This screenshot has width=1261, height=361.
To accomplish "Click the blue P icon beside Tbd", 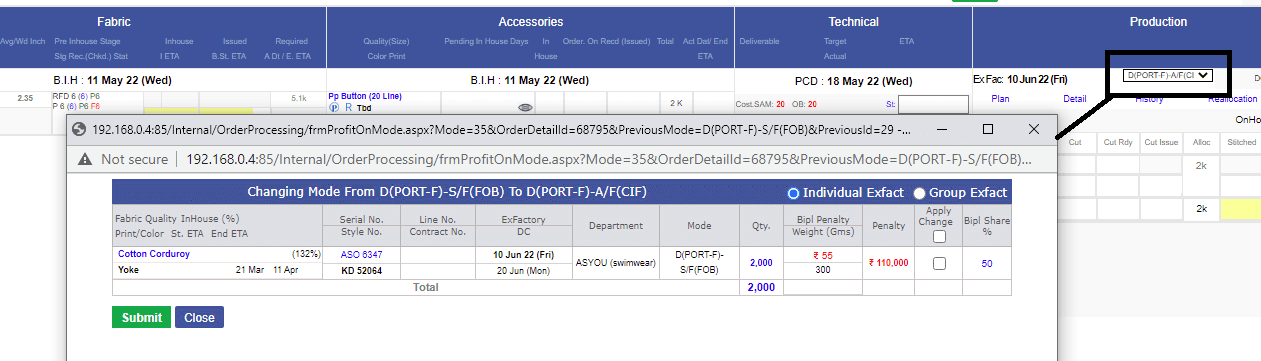I will coord(333,107).
